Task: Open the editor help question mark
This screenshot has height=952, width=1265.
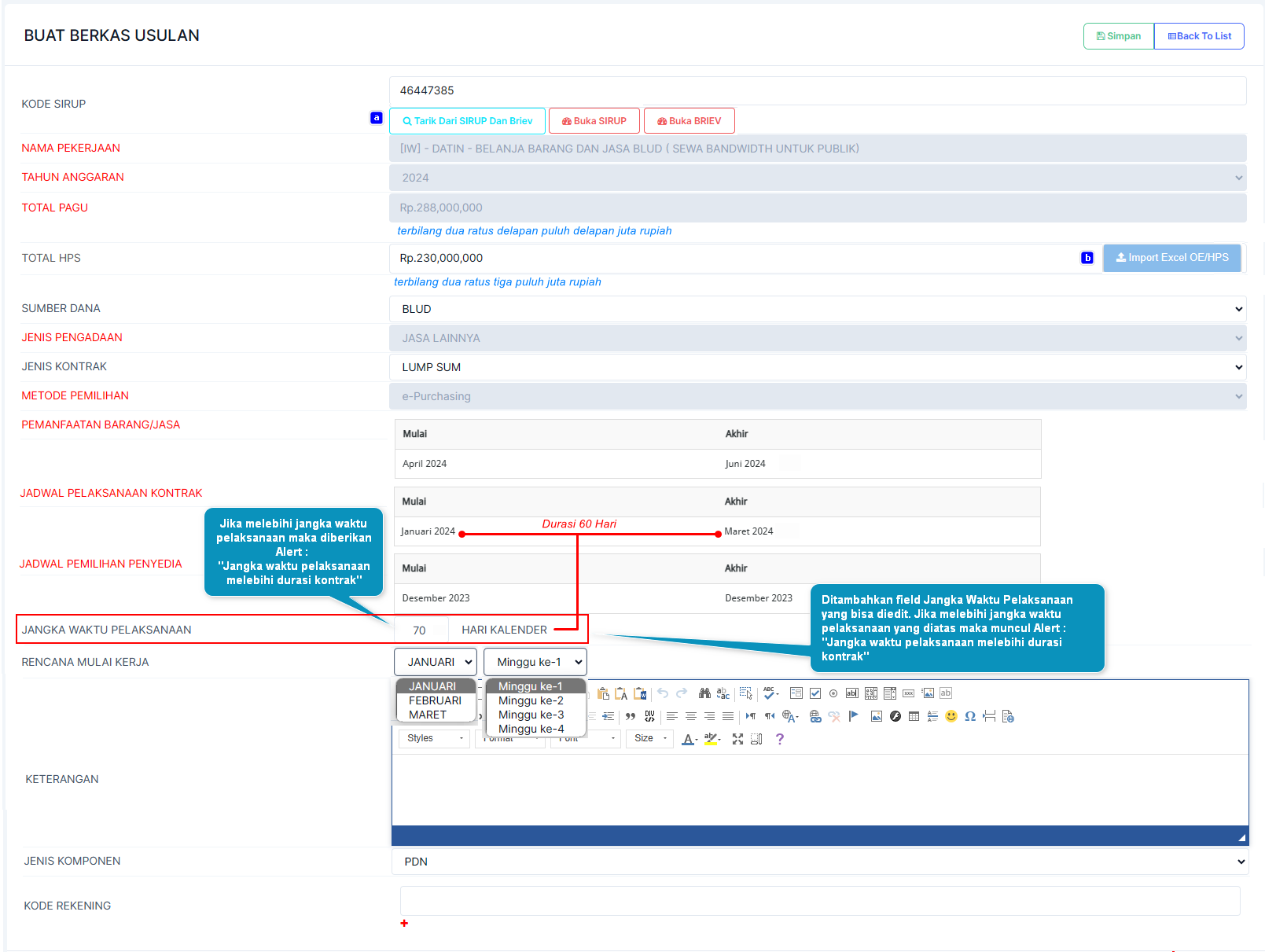Action: (780, 739)
